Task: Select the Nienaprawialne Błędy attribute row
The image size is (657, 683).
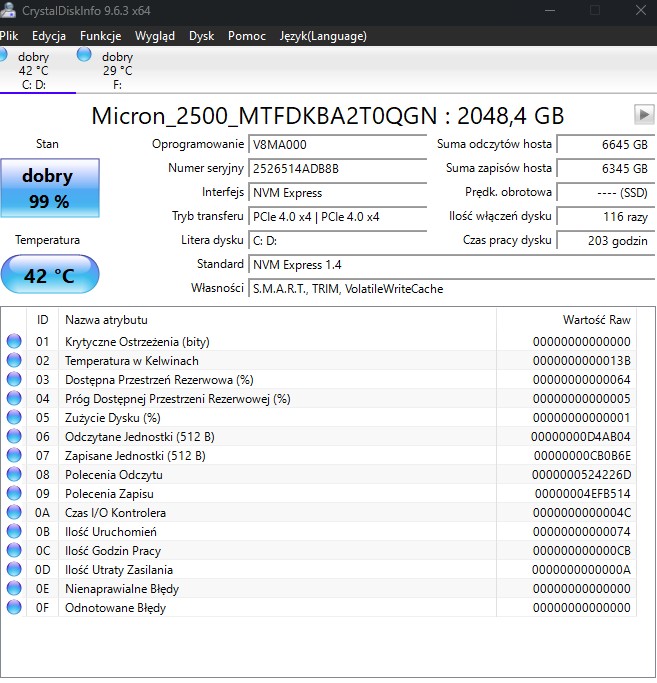Action: click(x=122, y=589)
